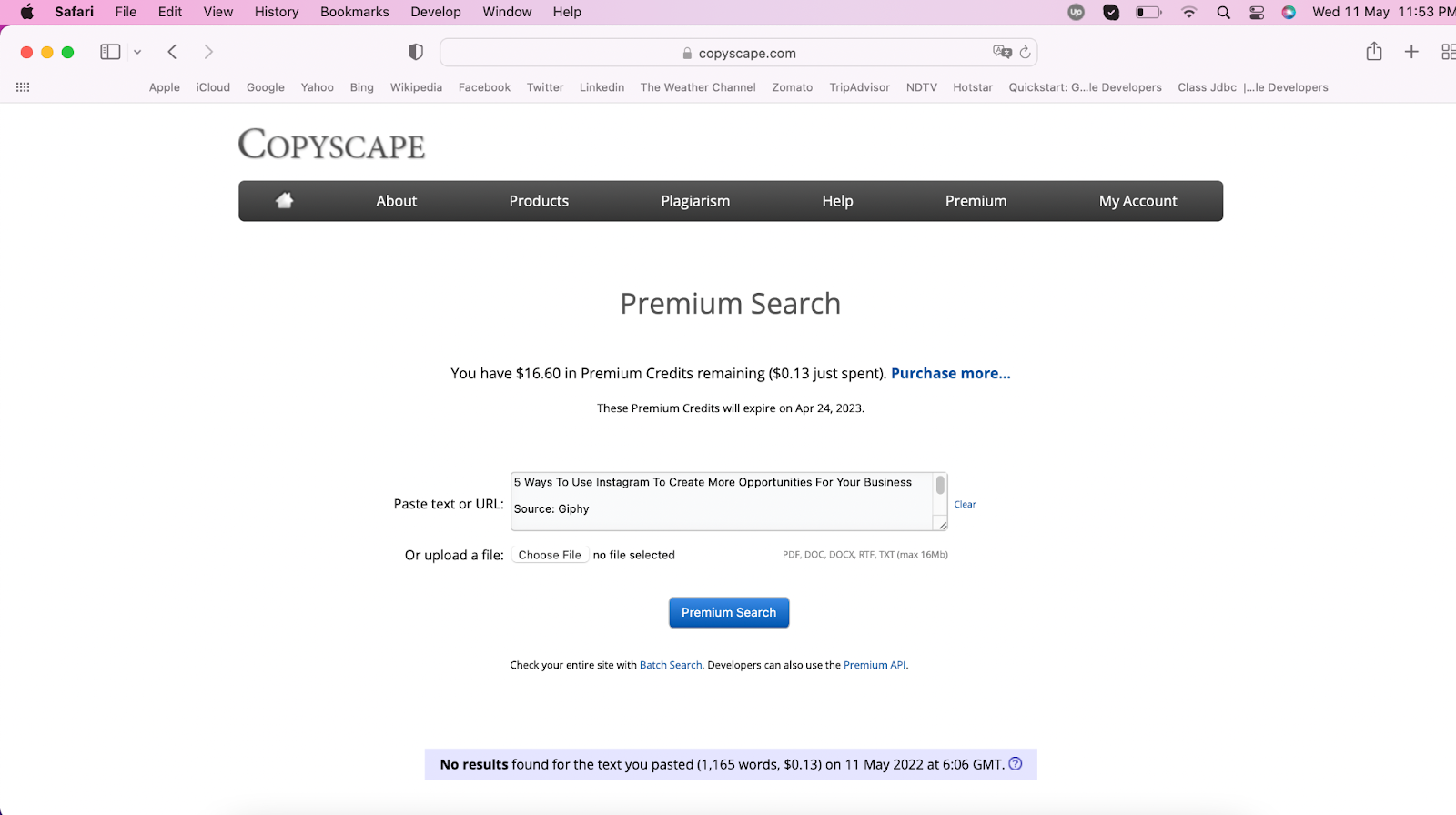Image resolution: width=1456 pixels, height=815 pixels.
Task: Open the Wi-Fi status menu
Action: coord(1188,12)
